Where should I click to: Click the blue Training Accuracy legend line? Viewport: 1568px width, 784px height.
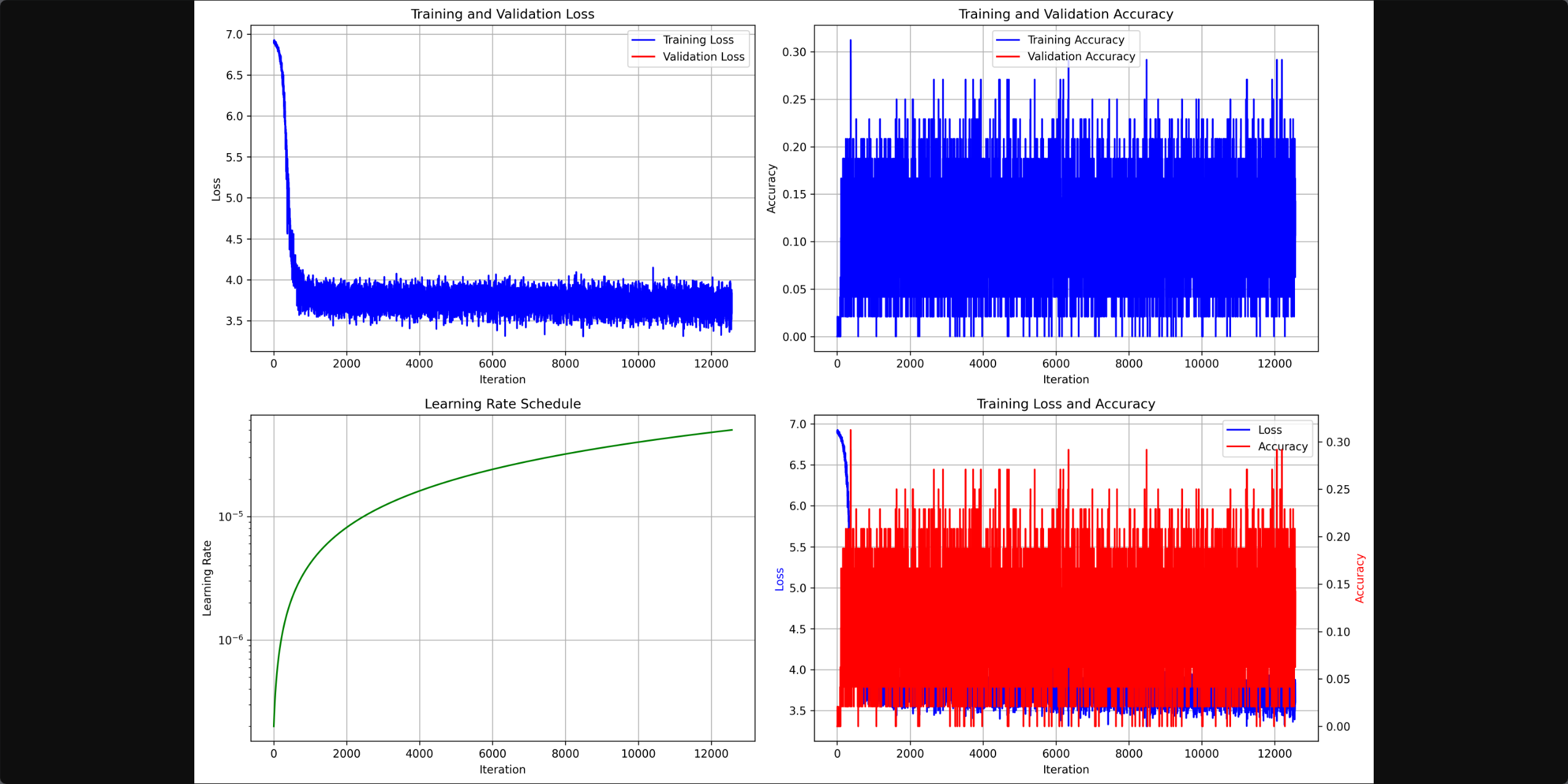point(1008,40)
